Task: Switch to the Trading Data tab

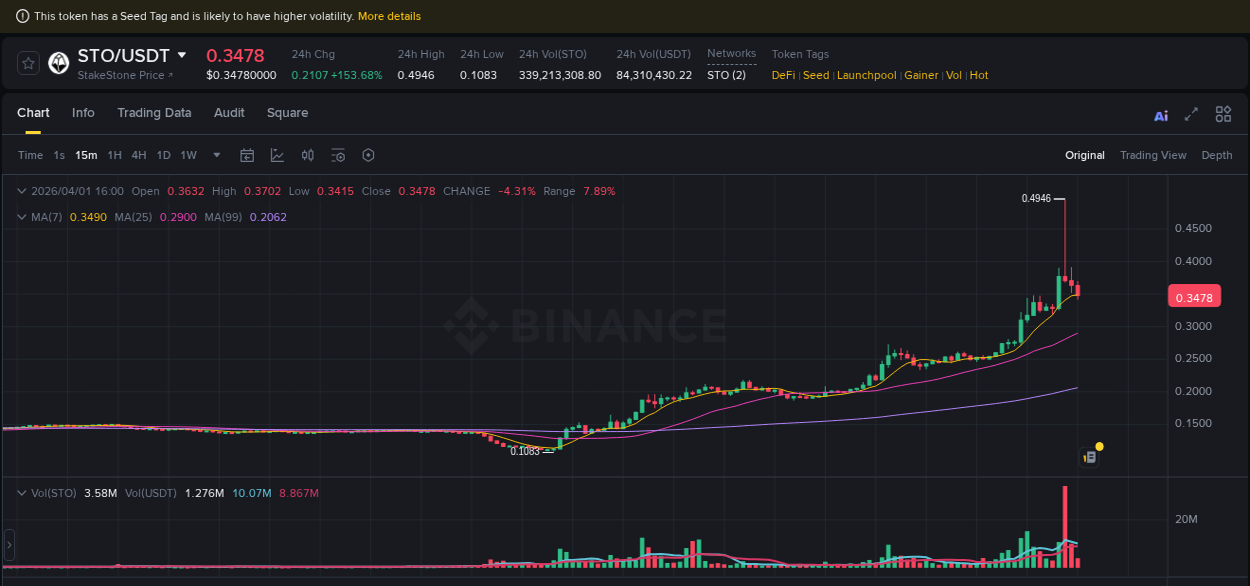Action: coord(154,113)
